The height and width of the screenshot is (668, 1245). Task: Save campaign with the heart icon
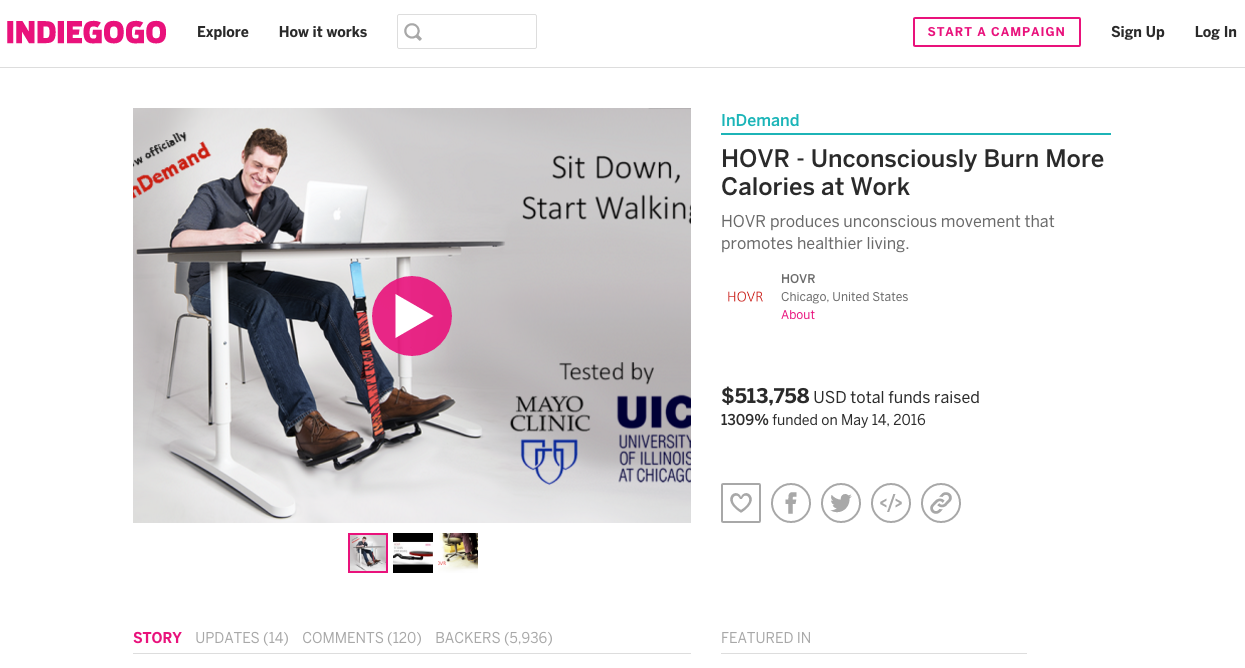pos(741,503)
